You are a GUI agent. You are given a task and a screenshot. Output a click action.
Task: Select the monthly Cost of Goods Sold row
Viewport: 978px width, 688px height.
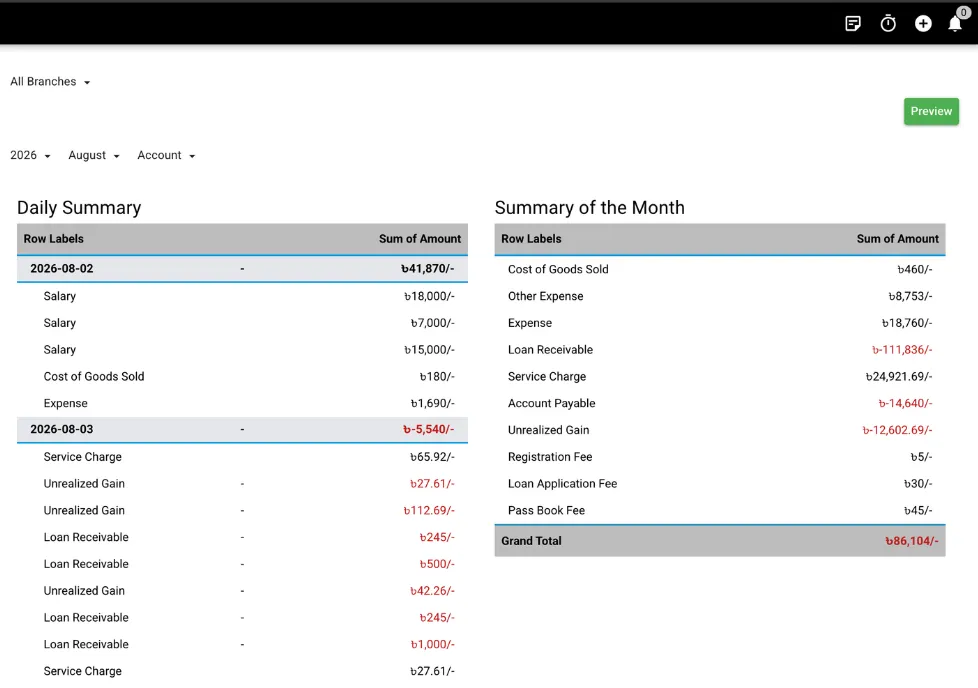[720, 269]
